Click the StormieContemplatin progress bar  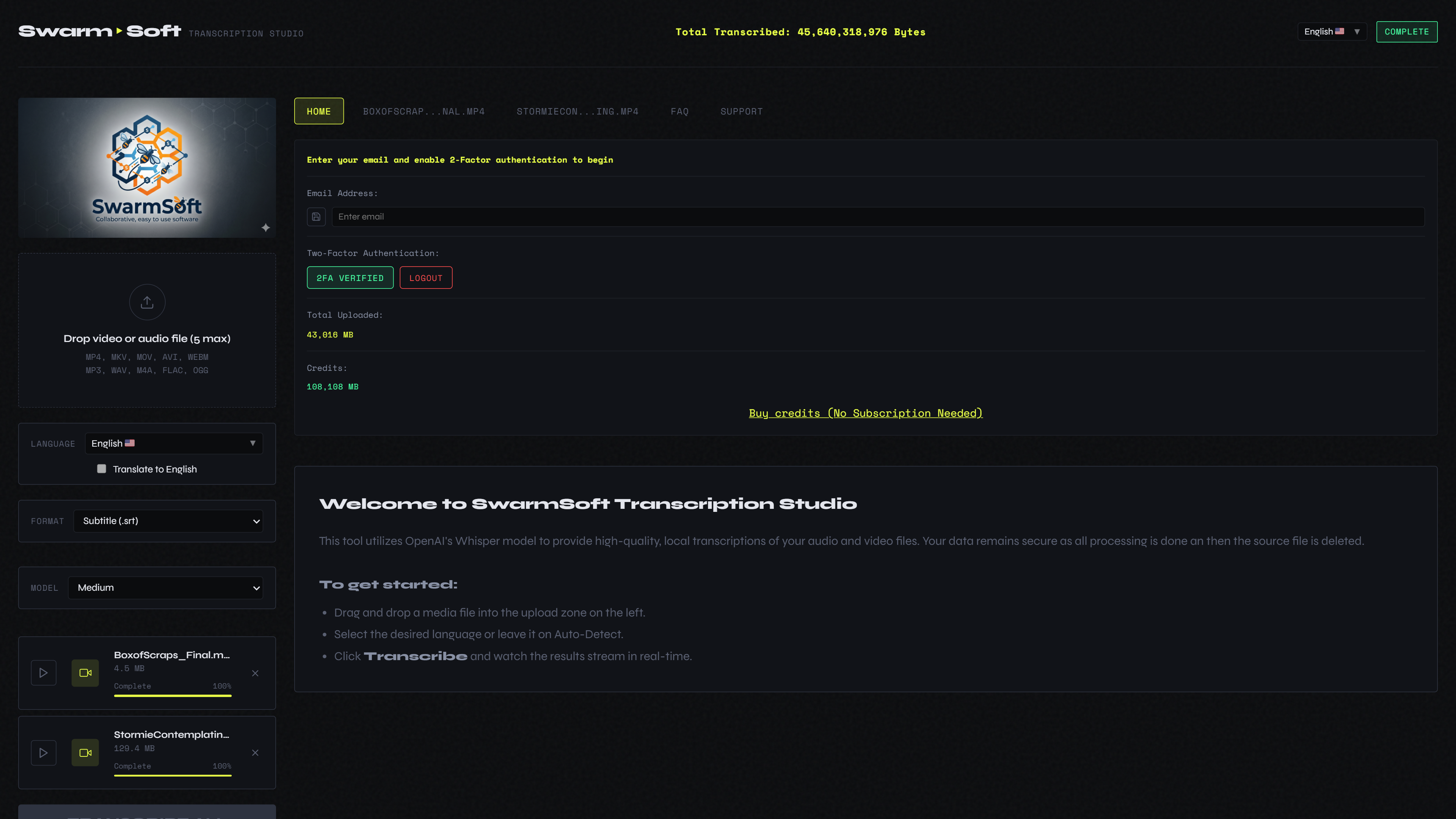click(173, 775)
